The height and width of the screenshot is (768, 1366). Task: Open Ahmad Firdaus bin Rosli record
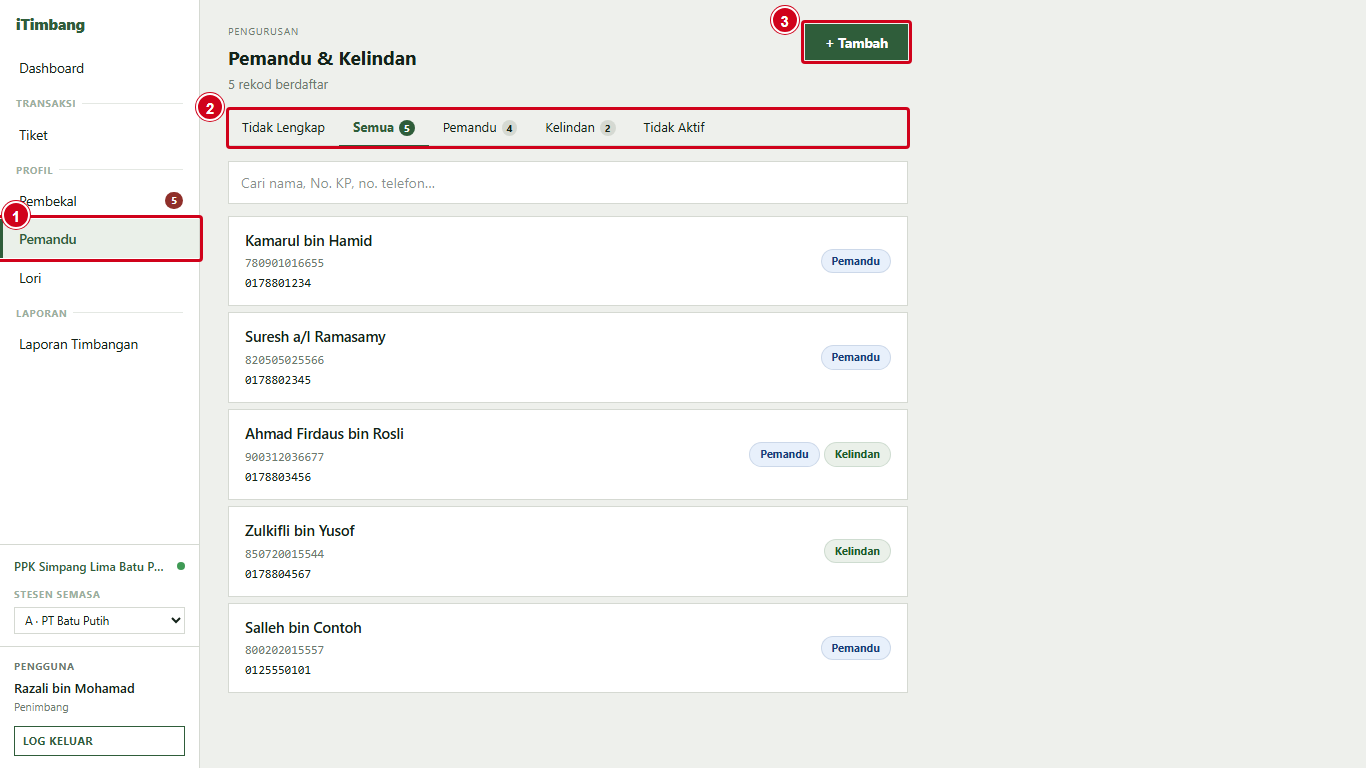coord(568,454)
